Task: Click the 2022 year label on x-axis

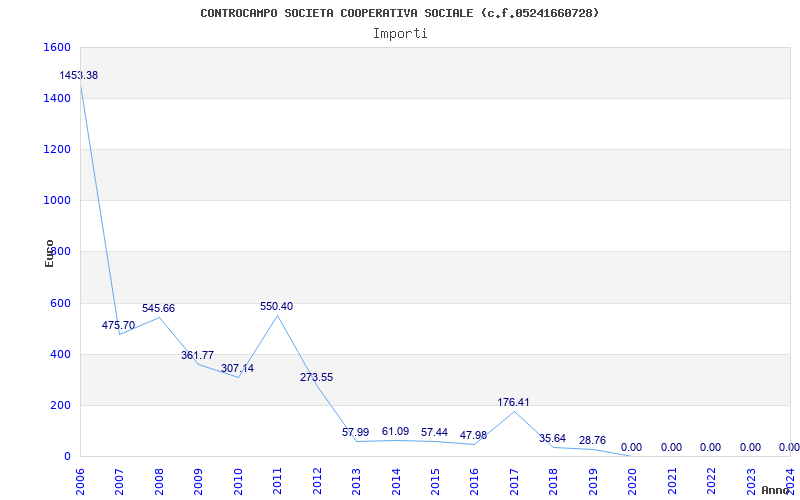Action: 712,482
